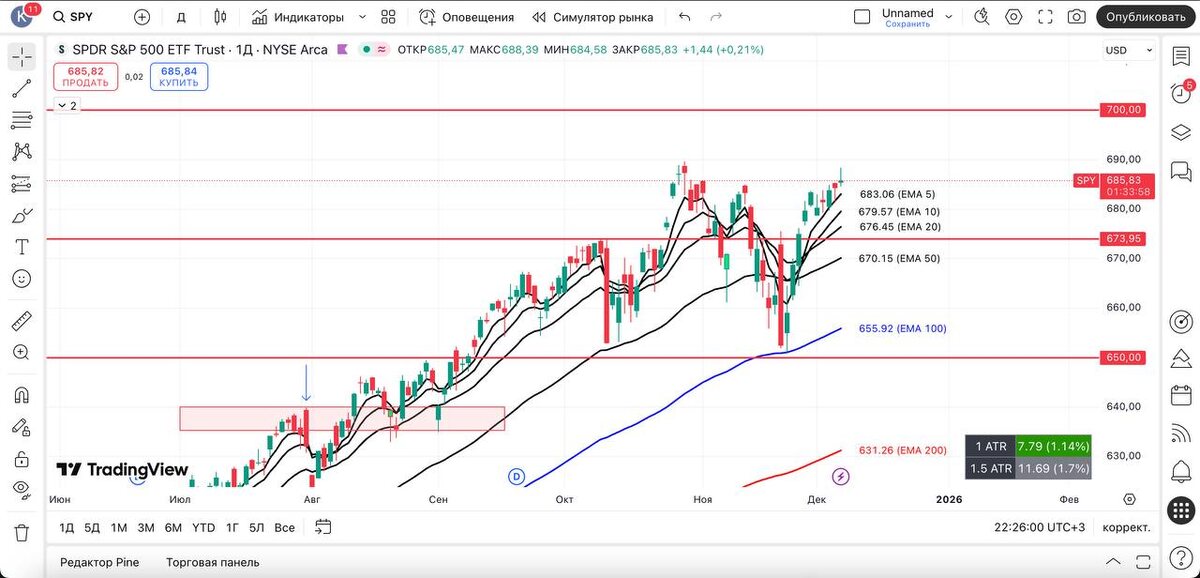This screenshot has height=578, width=1200.
Task: Open indicator templates grid icon
Action: (389, 17)
